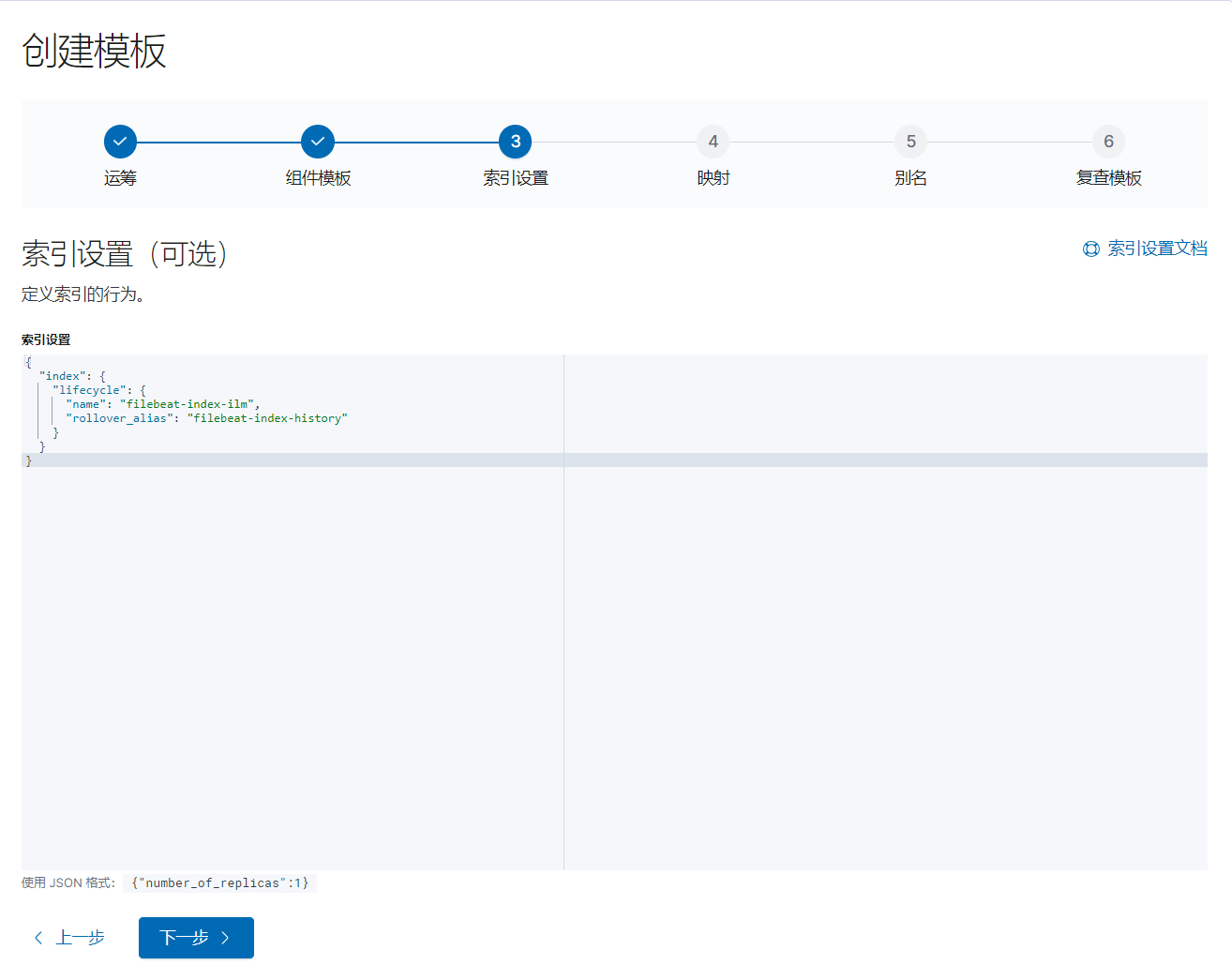The image size is (1232, 980).
Task: Go to step 4 映射 circle
Action: [x=714, y=142]
